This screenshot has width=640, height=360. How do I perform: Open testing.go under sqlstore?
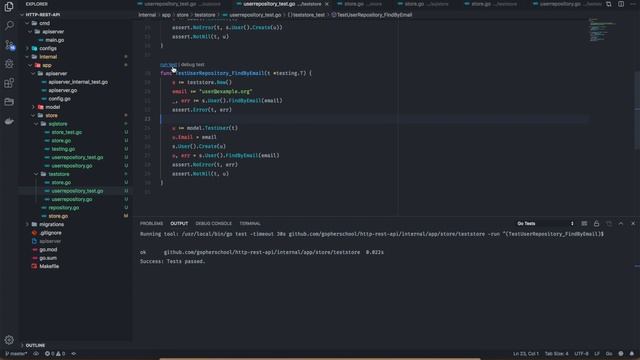tap(63, 149)
